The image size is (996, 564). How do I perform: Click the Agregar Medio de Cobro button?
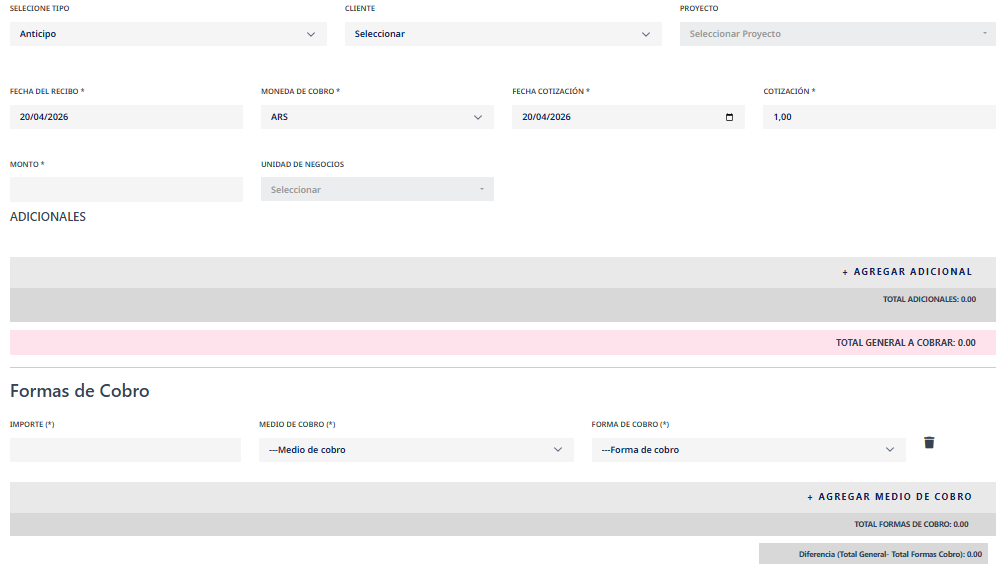coord(889,497)
